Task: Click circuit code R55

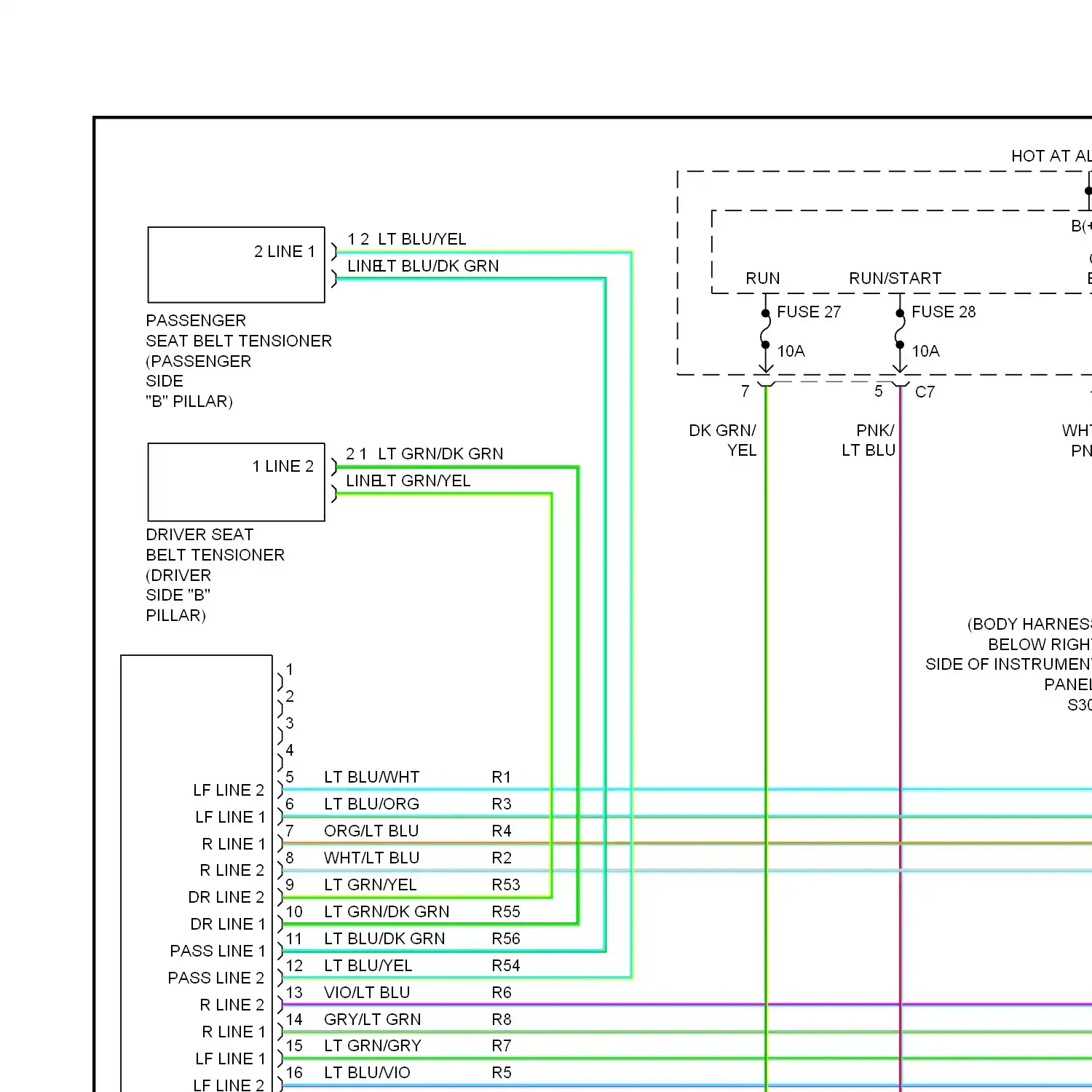Action: (506, 911)
